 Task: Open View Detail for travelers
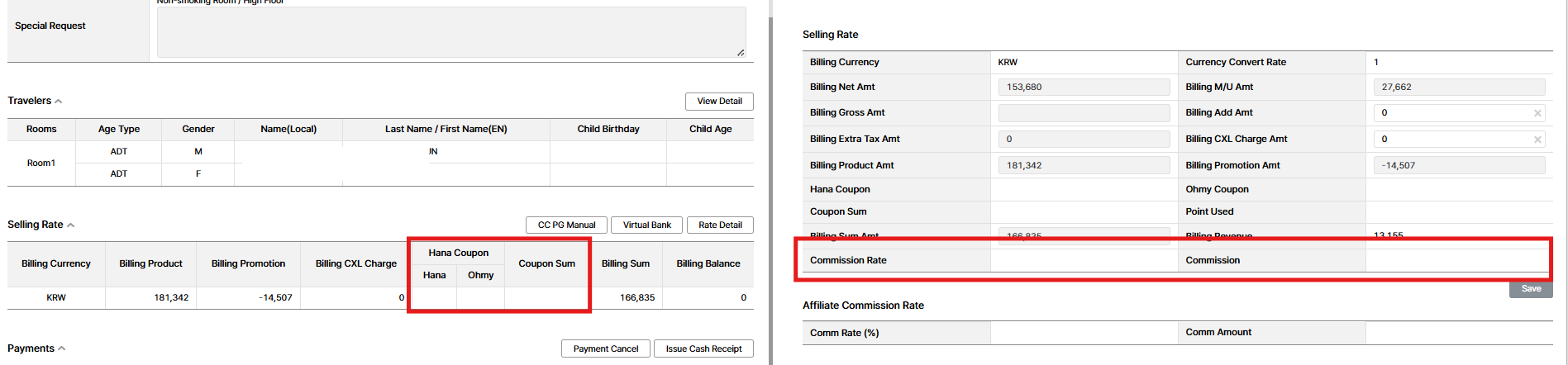719,102
